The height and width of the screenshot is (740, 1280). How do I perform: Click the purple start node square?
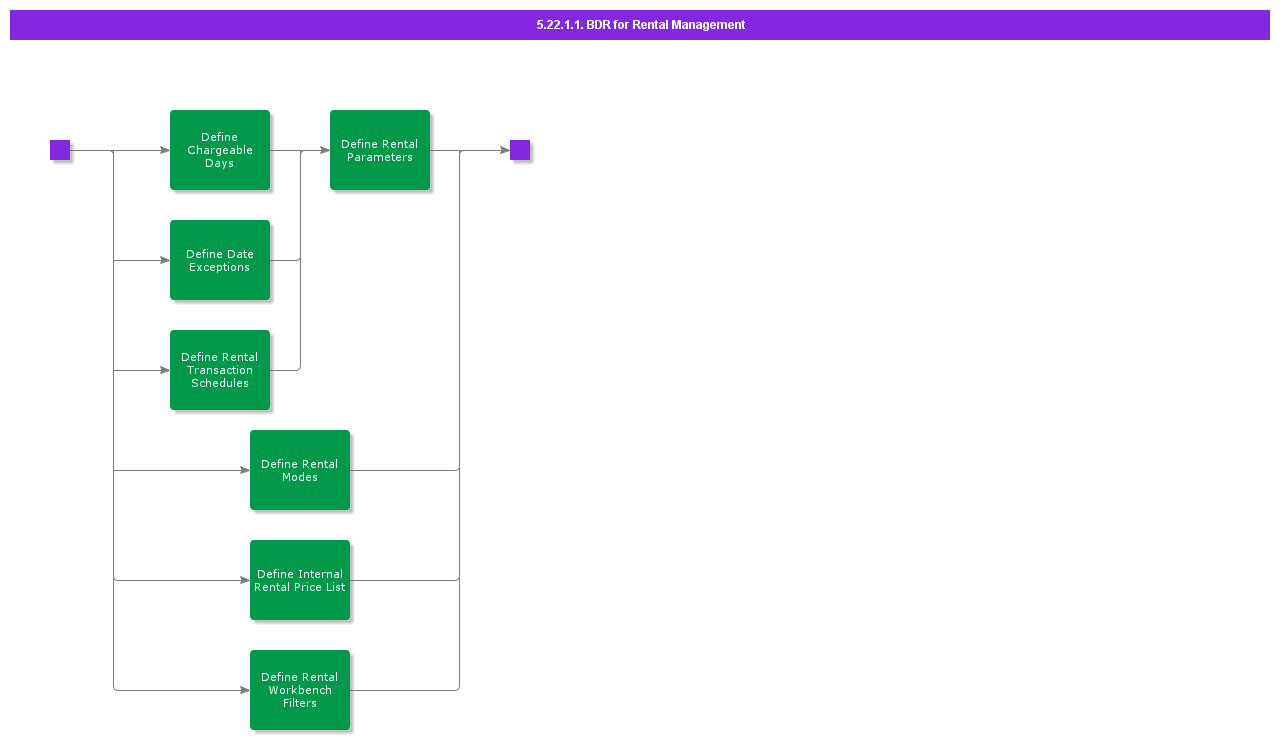(x=60, y=150)
